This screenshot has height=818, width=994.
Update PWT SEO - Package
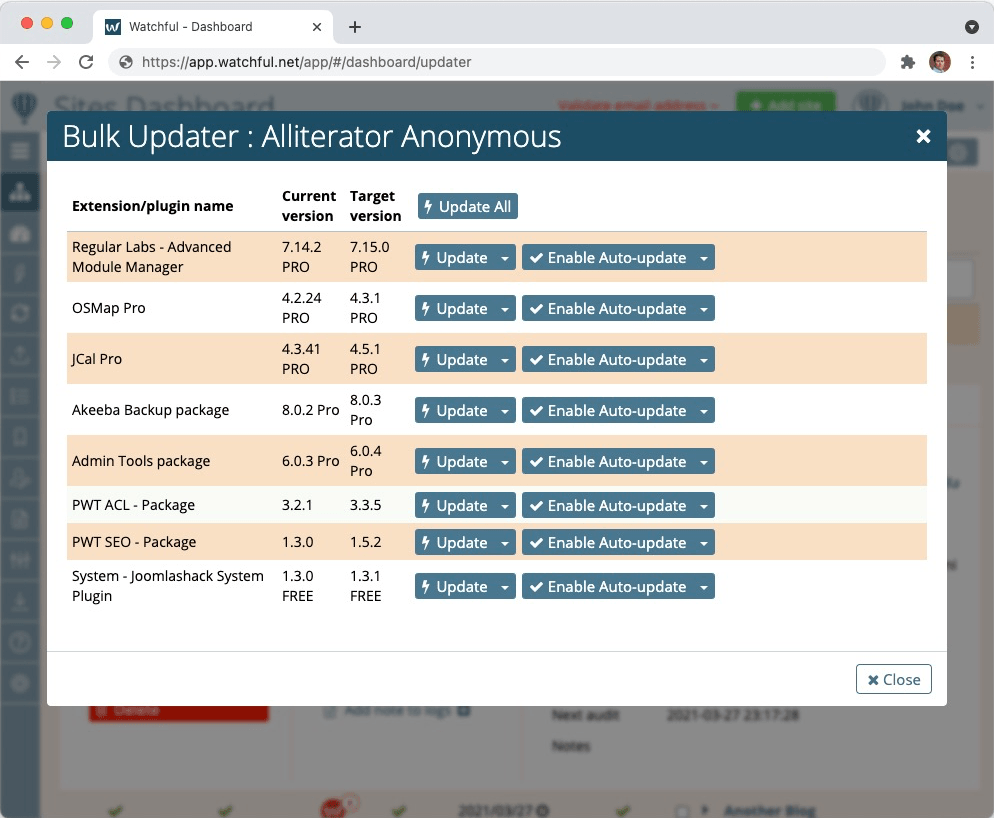point(455,542)
